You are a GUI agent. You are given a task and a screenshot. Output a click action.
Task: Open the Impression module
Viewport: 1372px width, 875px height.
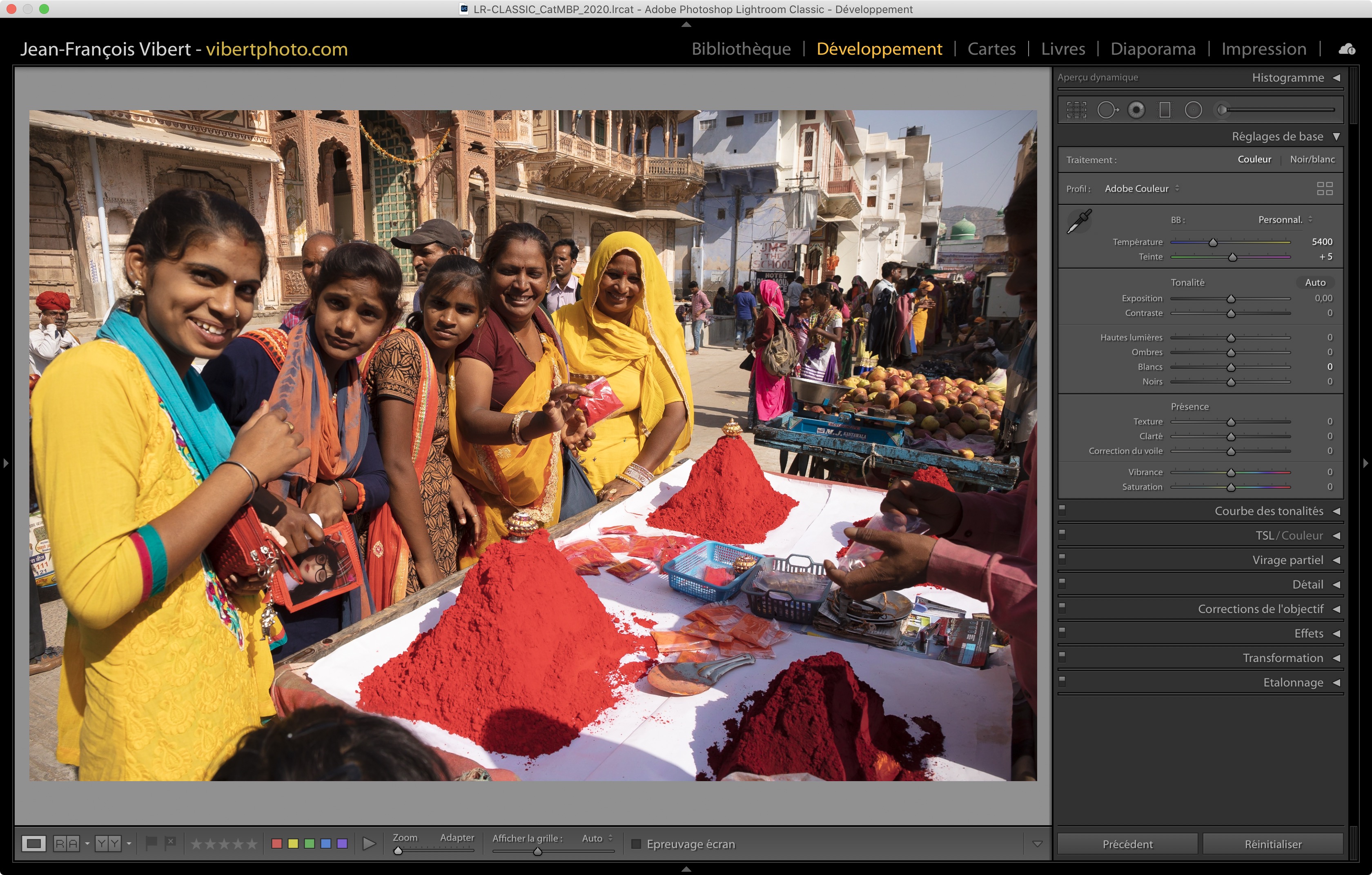click(1263, 49)
